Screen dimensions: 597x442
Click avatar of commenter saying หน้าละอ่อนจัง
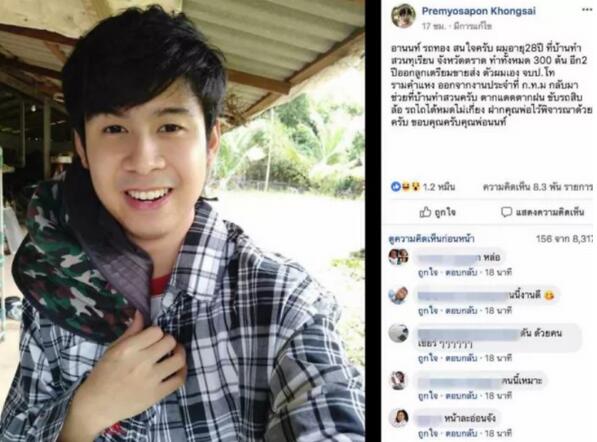tap(398, 418)
